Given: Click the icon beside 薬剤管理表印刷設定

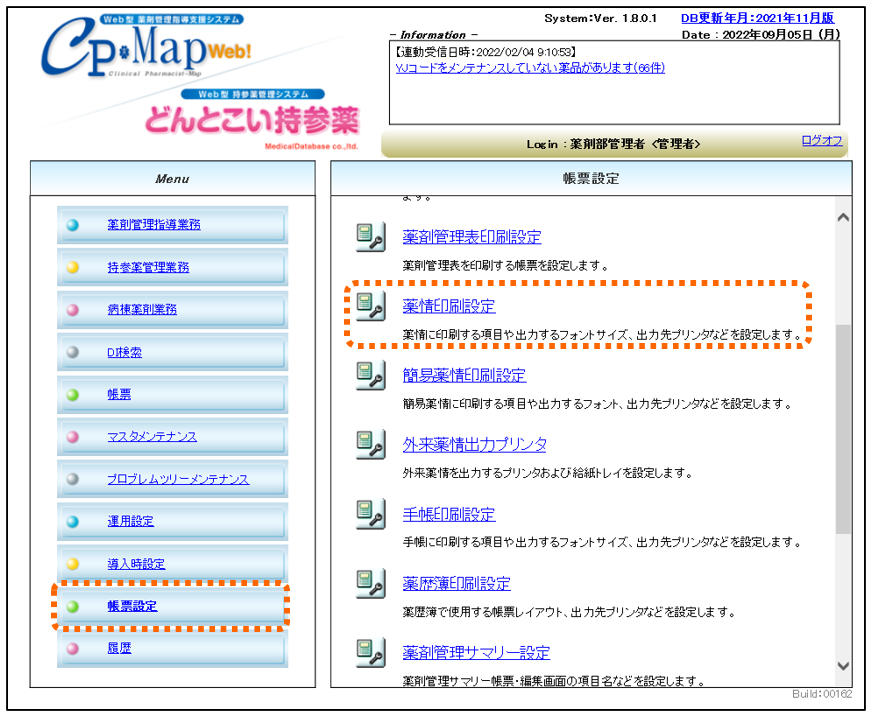Looking at the screenshot, I should click(x=371, y=238).
